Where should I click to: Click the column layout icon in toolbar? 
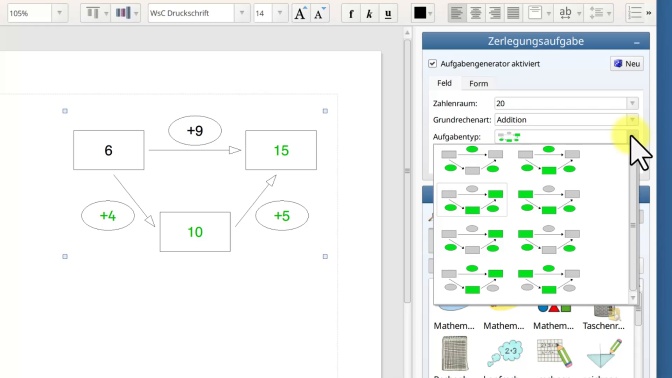point(93,13)
